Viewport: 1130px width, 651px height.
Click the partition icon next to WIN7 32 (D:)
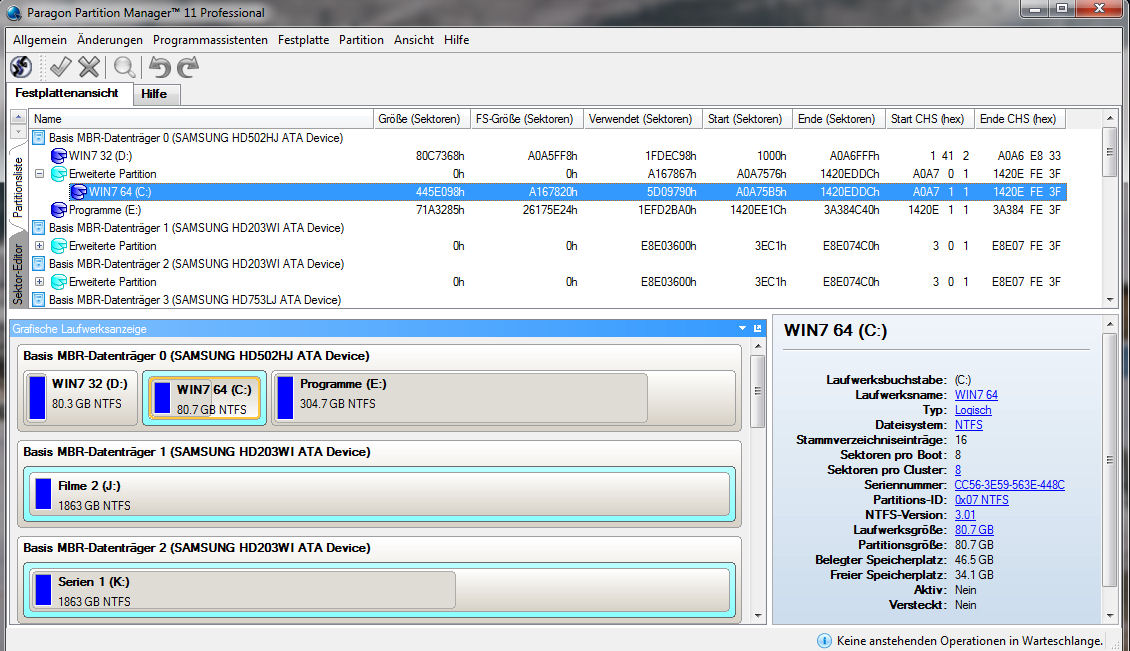[59, 156]
